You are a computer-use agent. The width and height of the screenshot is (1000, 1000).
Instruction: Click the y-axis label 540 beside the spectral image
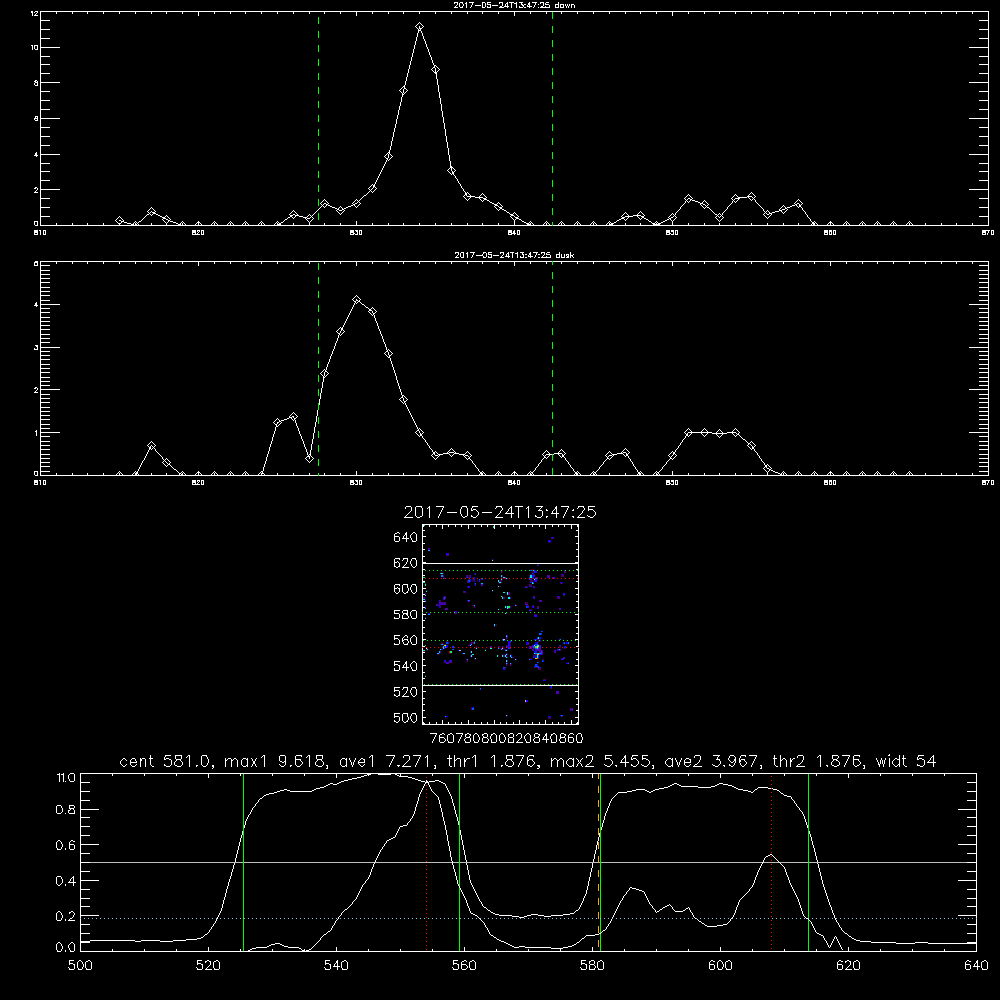click(x=406, y=666)
